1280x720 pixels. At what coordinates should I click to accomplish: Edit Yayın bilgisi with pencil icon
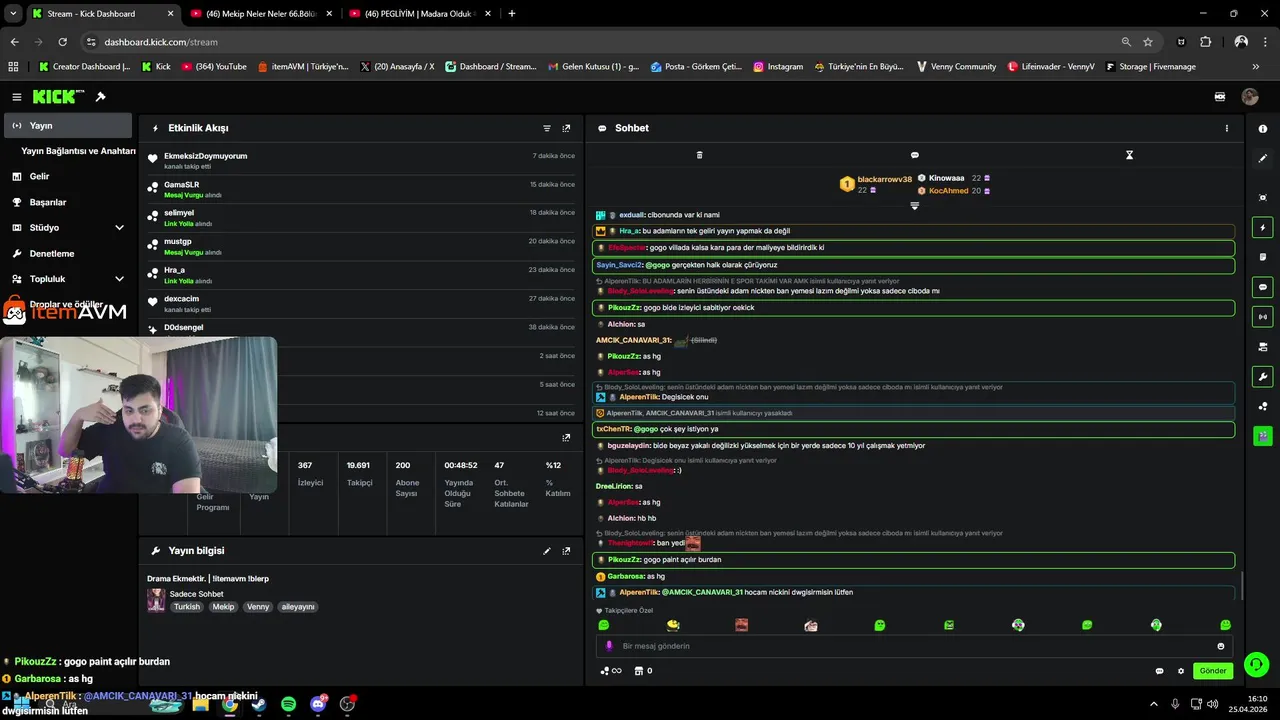tap(547, 551)
